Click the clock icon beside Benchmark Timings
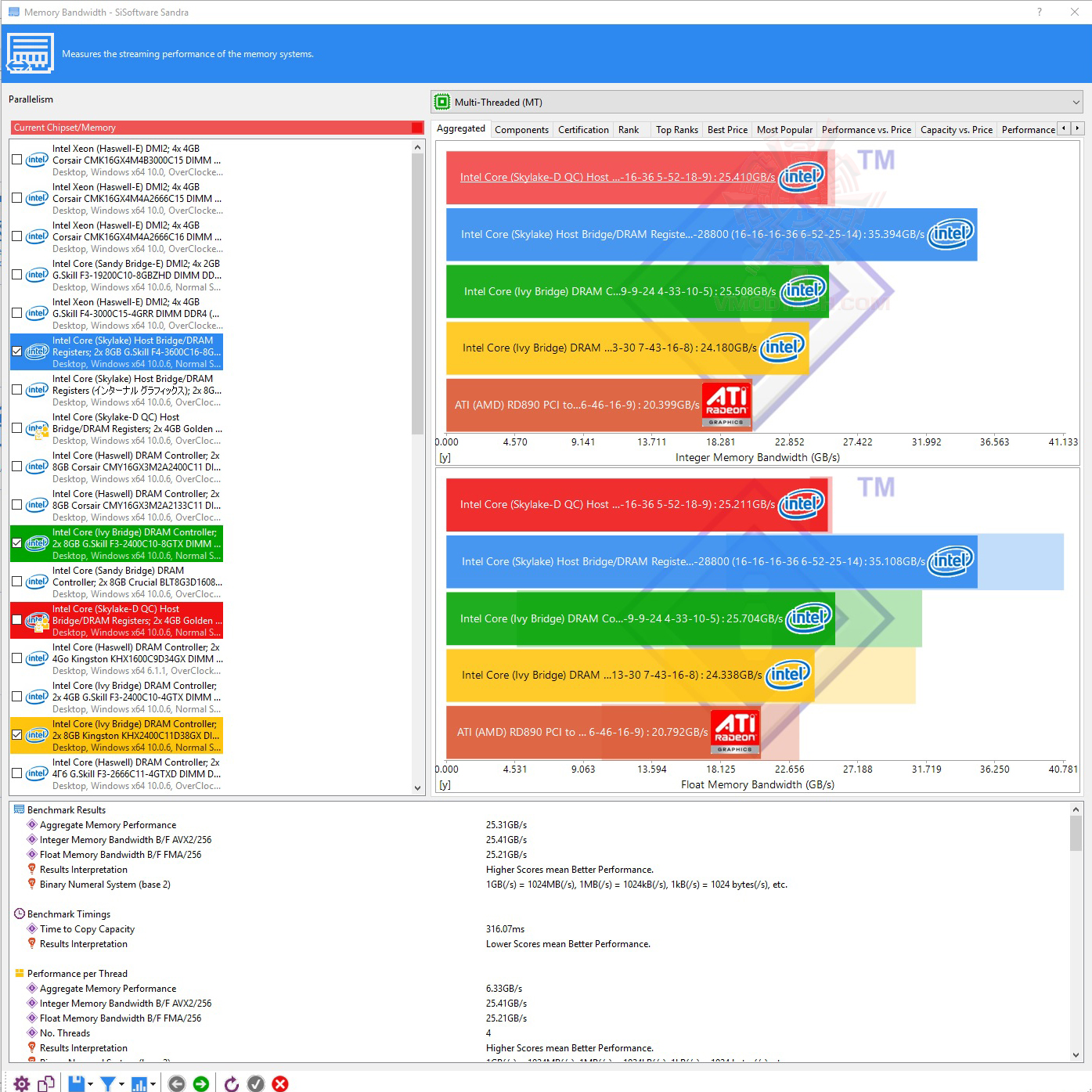This screenshot has height=1092, width=1092. pos(20,914)
